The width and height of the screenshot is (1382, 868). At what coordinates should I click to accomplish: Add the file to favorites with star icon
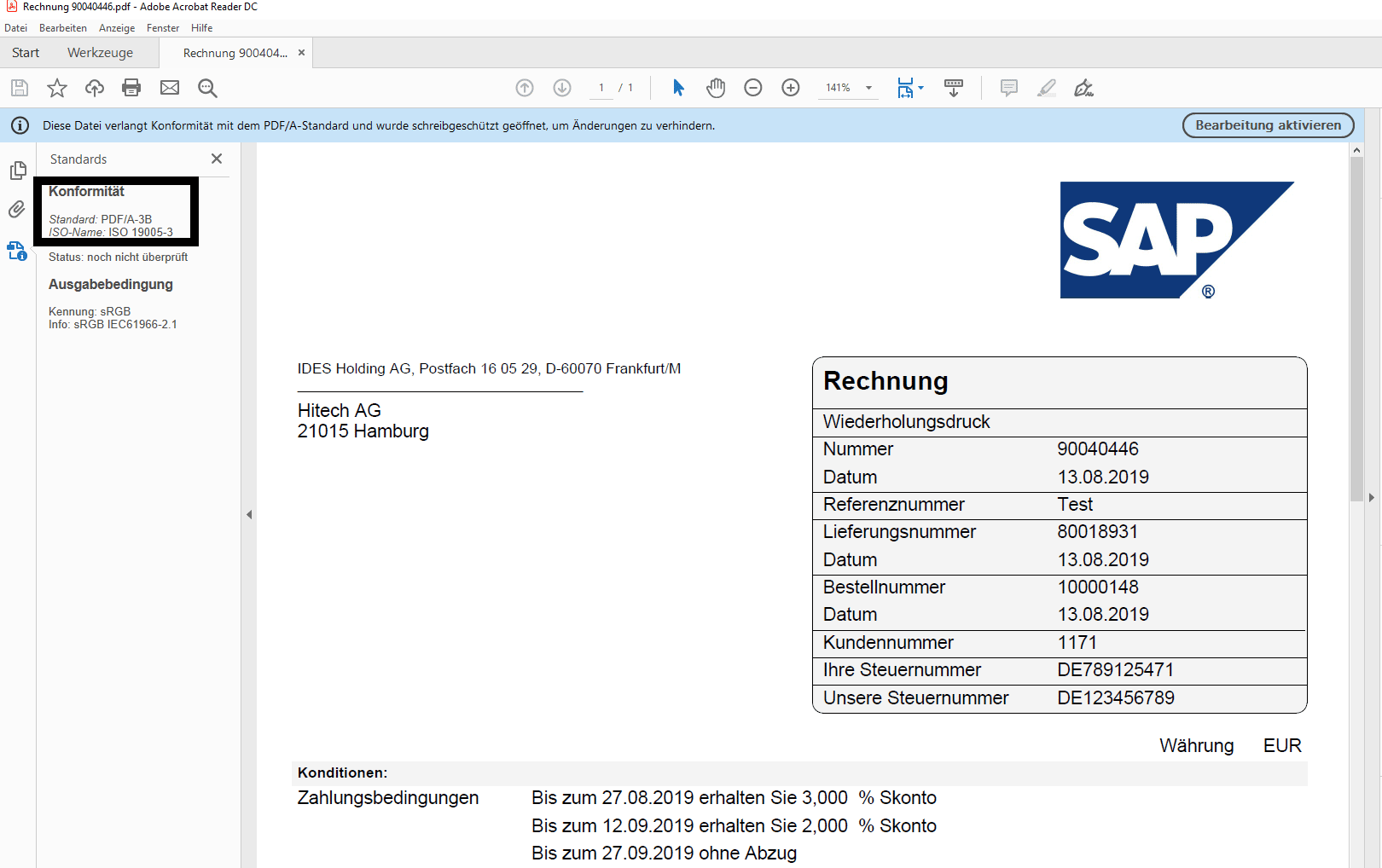56,88
